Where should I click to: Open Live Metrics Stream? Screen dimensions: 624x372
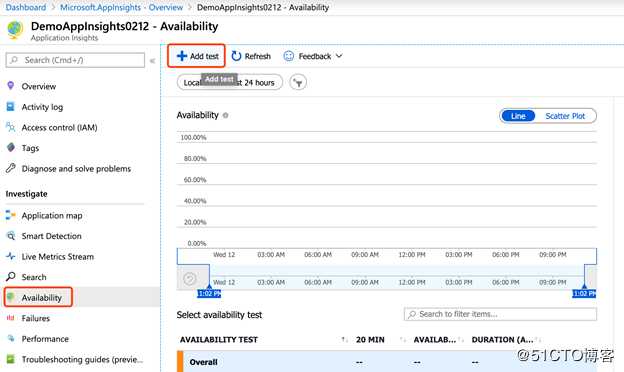pos(58,257)
